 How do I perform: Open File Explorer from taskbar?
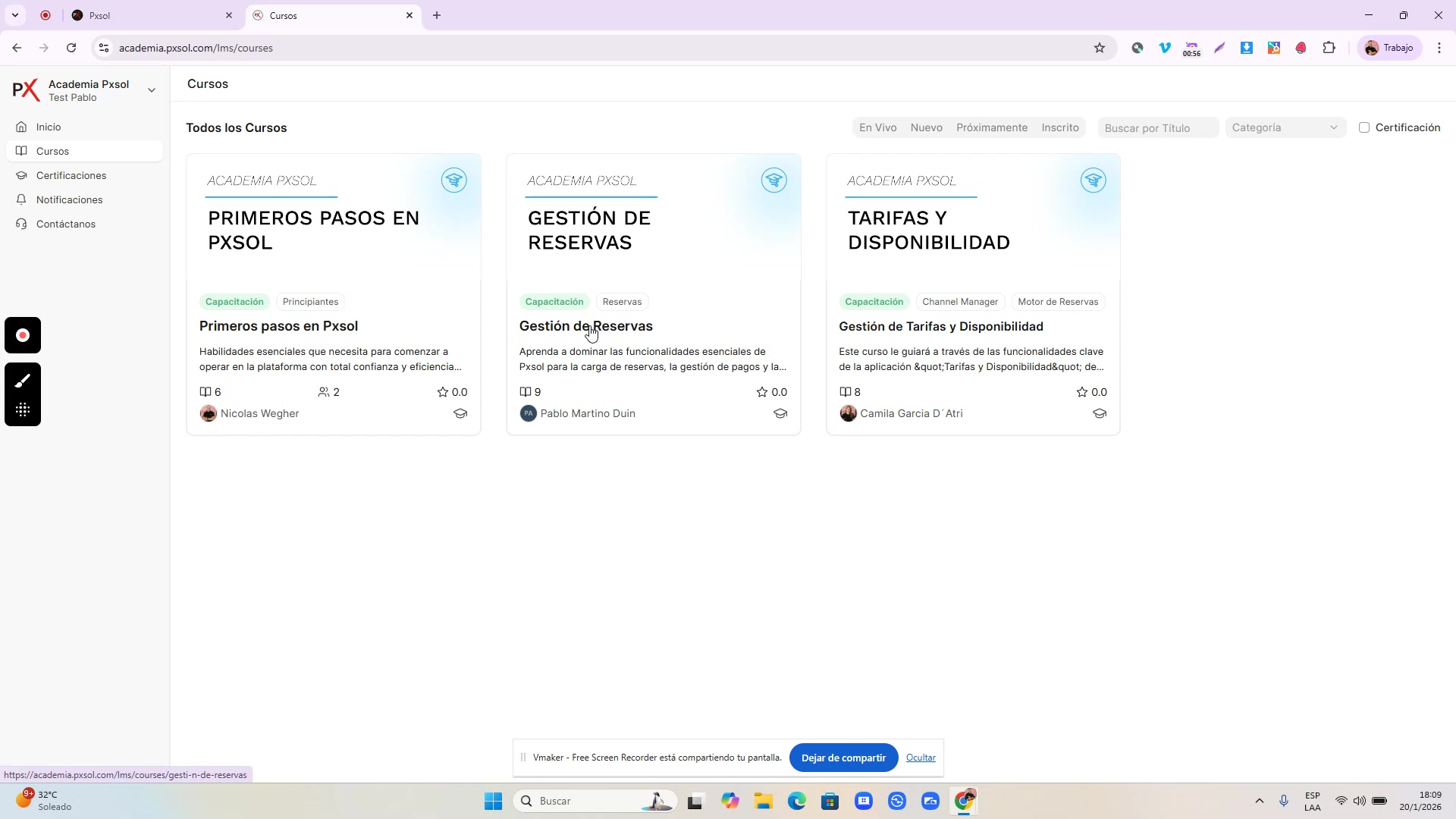[763, 801]
